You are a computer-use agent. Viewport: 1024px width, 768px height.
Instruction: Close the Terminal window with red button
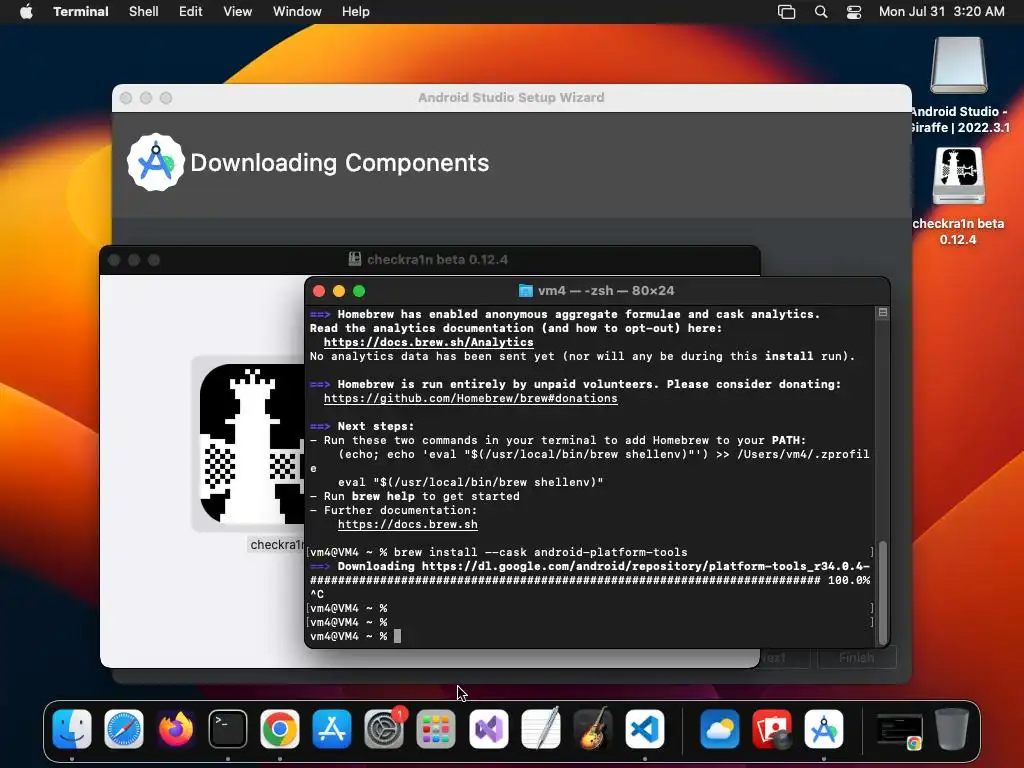click(319, 291)
